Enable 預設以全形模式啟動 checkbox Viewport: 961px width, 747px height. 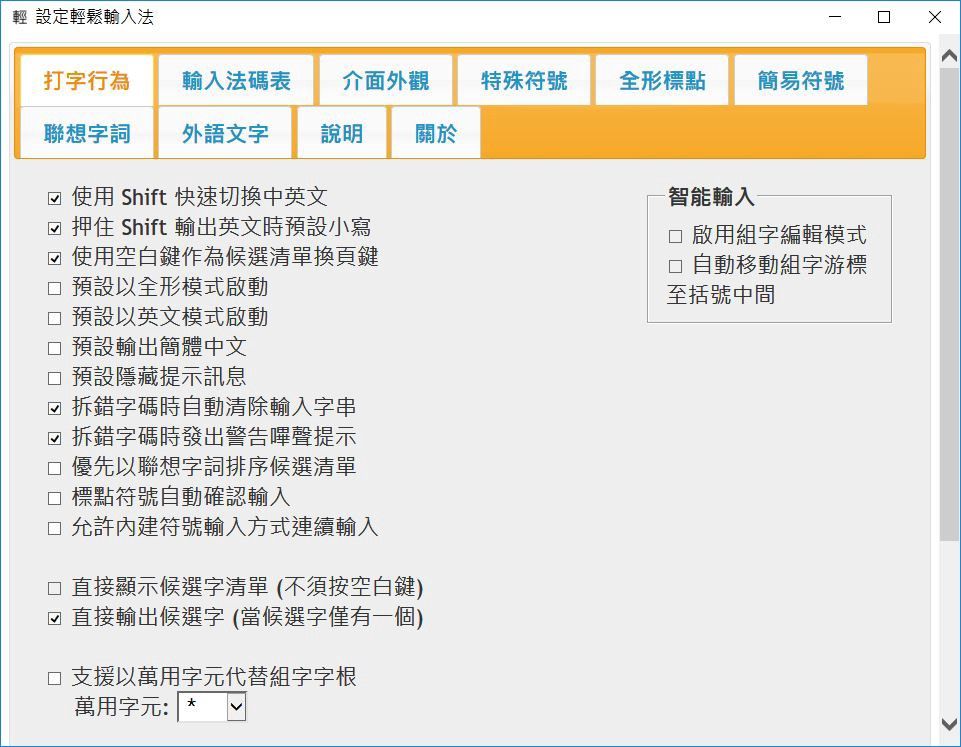[x=55, y=288]
